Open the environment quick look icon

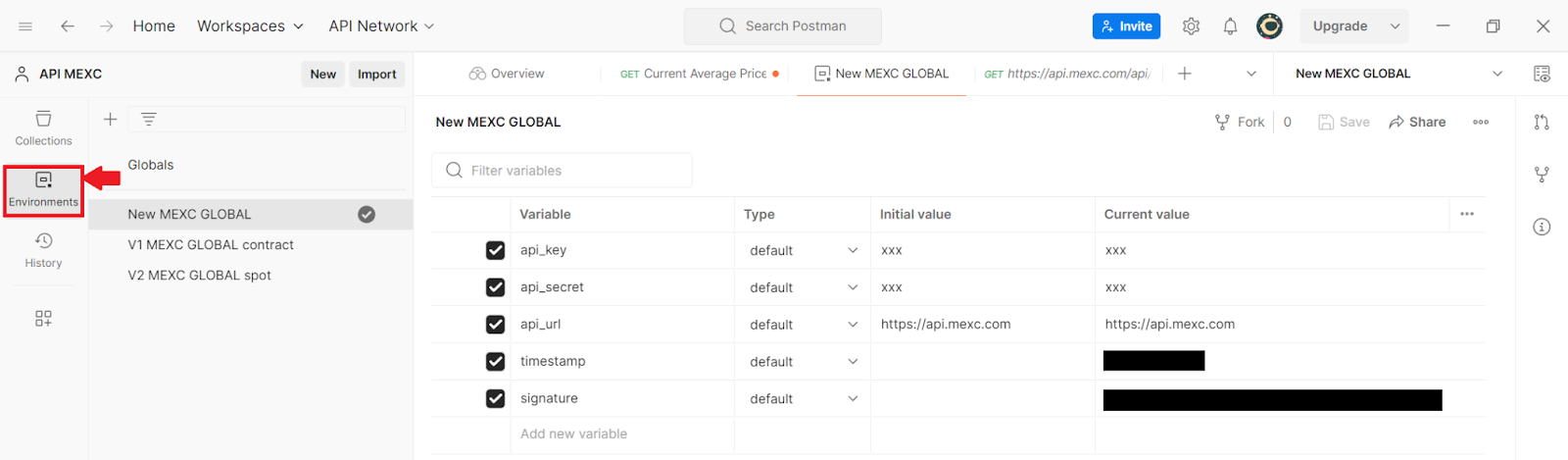tap(1542, 74)
